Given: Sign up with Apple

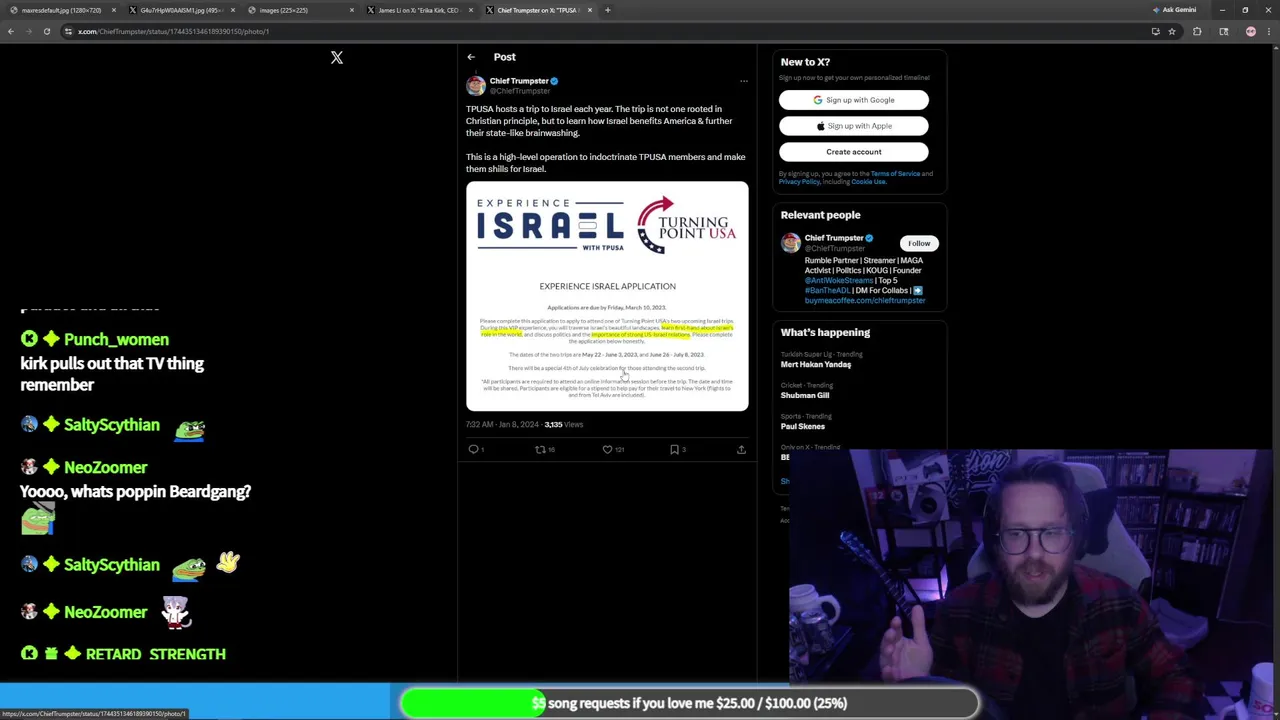Looking at the screenshot, I should [854, 126].
